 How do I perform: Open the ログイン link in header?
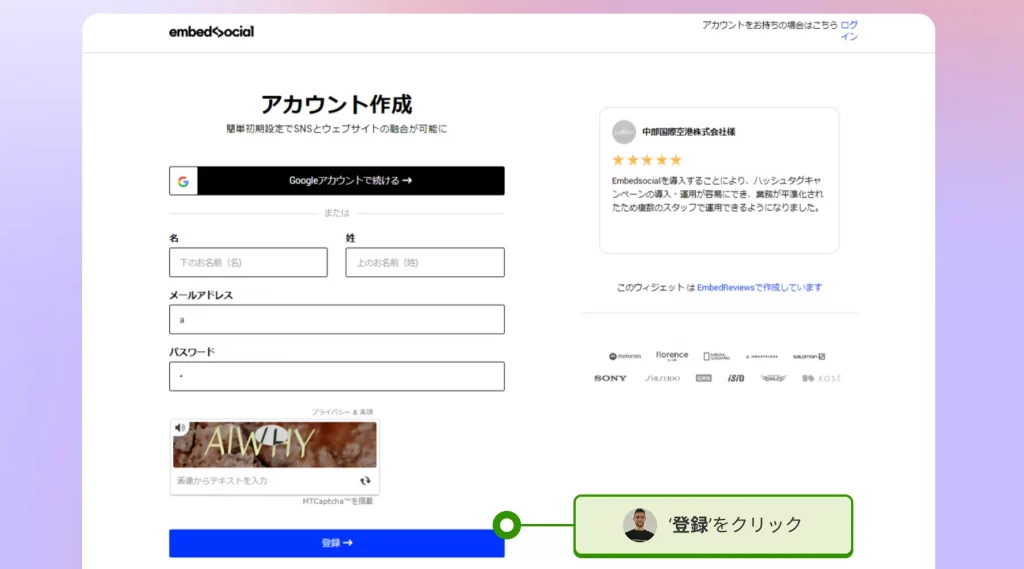[848, 30]
